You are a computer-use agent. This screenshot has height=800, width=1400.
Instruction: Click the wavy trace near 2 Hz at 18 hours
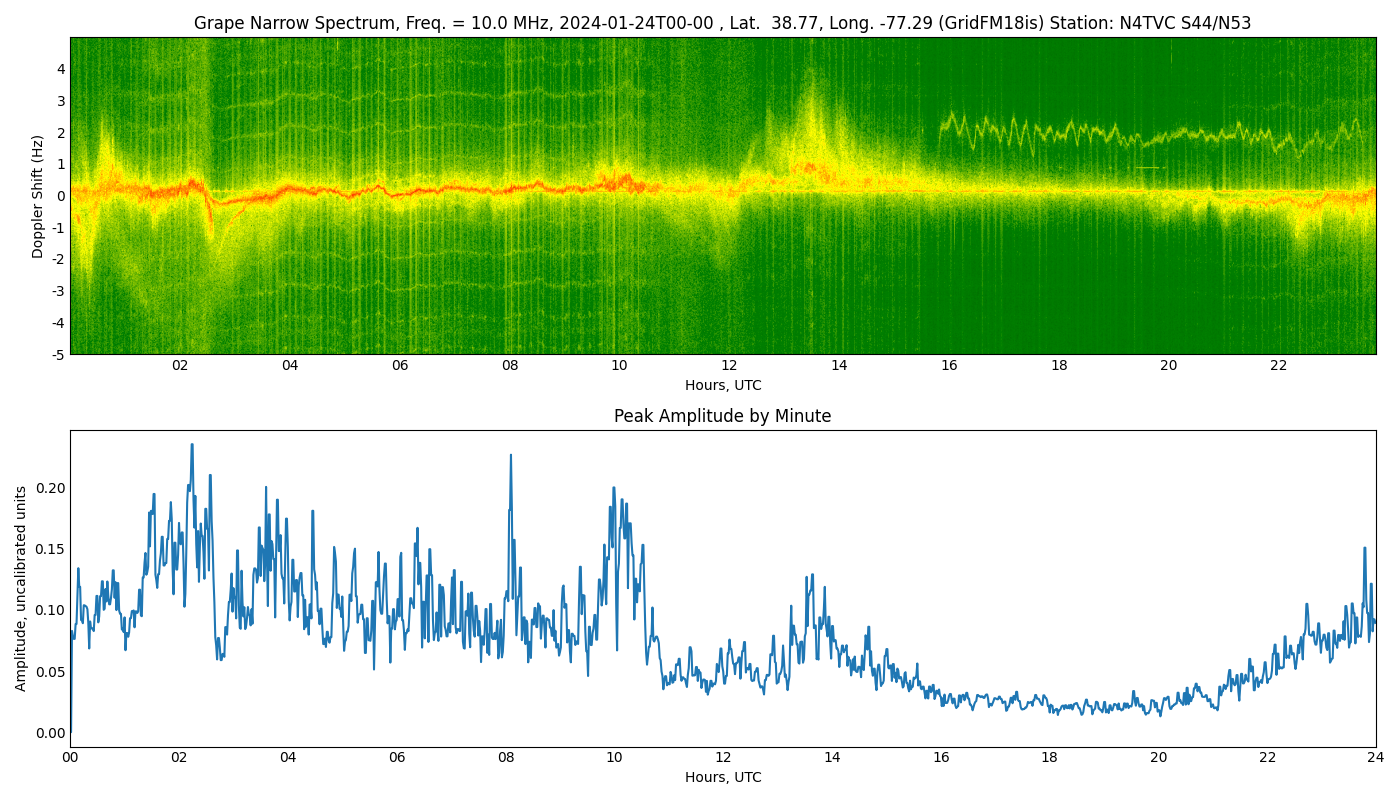1059,133
